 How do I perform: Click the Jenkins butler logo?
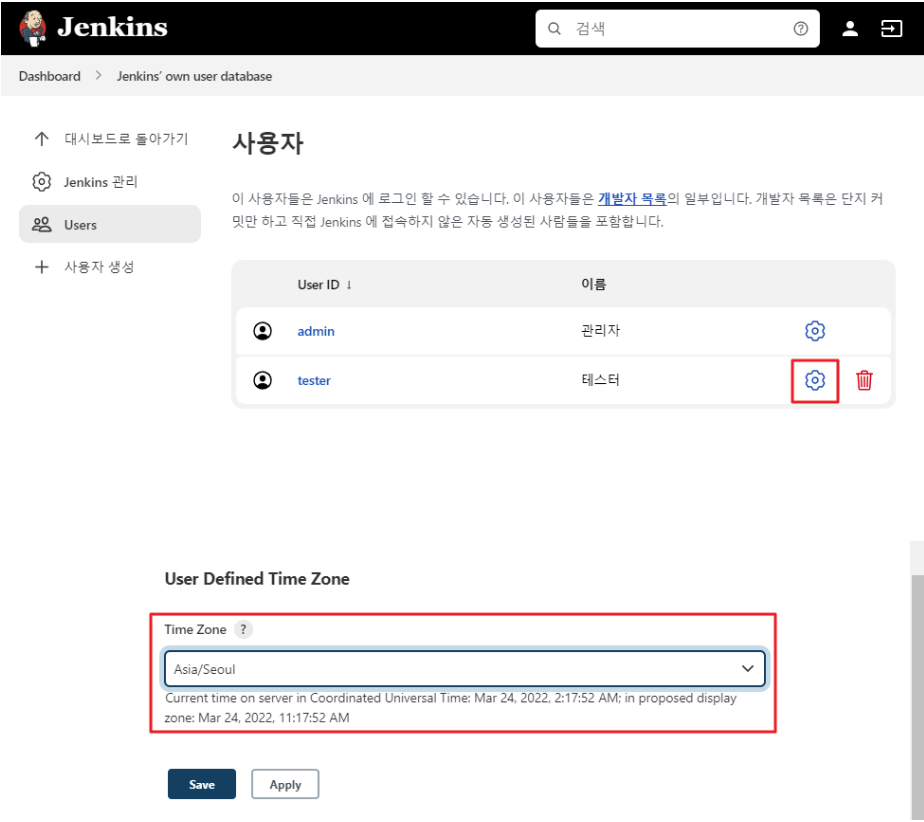[x=34, y=28]
